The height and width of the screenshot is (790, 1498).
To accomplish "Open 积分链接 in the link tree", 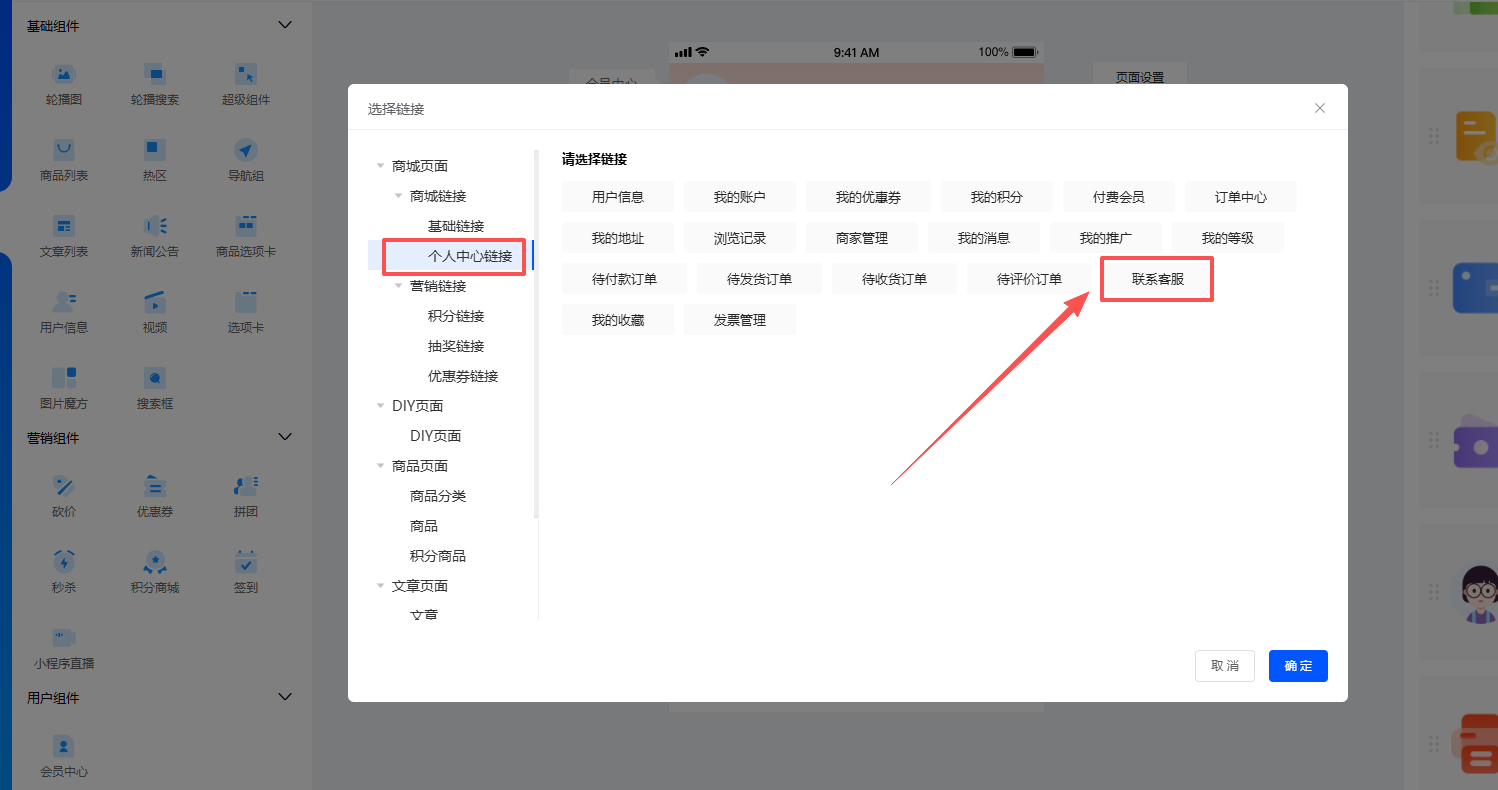I will 456,316.
